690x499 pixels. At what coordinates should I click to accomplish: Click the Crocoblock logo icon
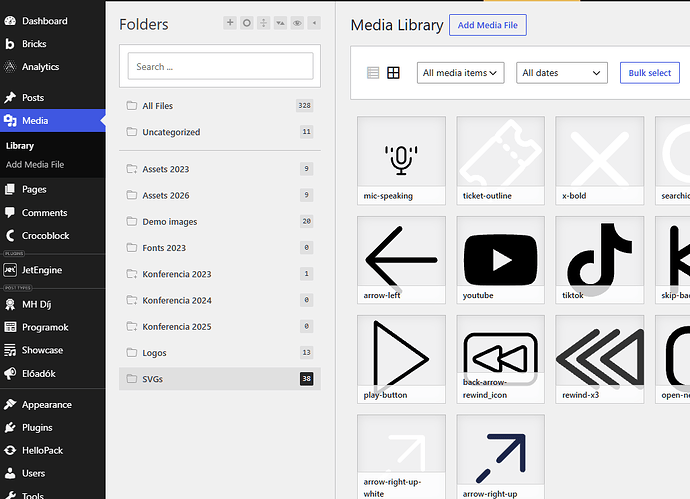(x=10, y=235)
